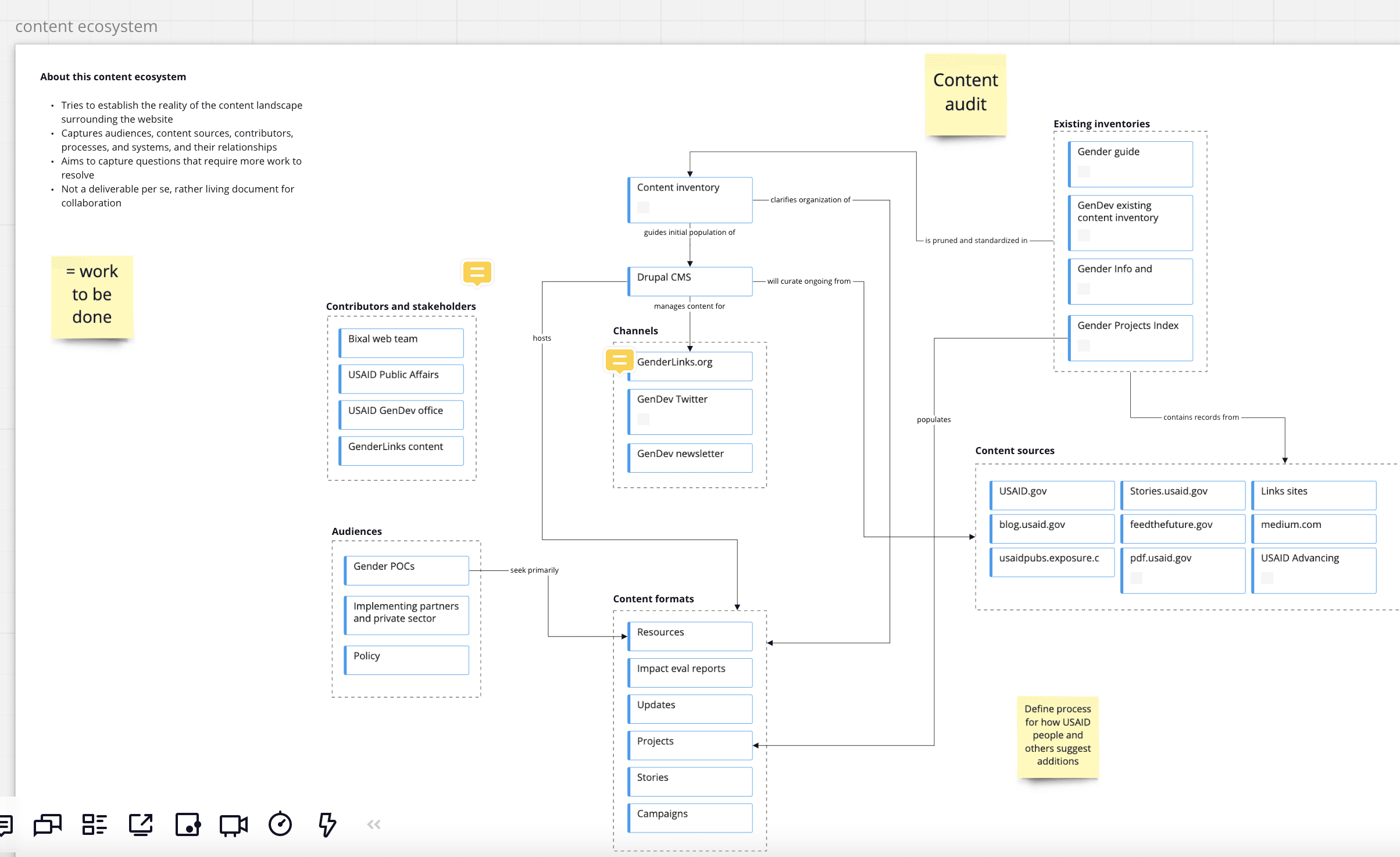Select the 'blog.usaid.gov' card

pos(1052,529)
